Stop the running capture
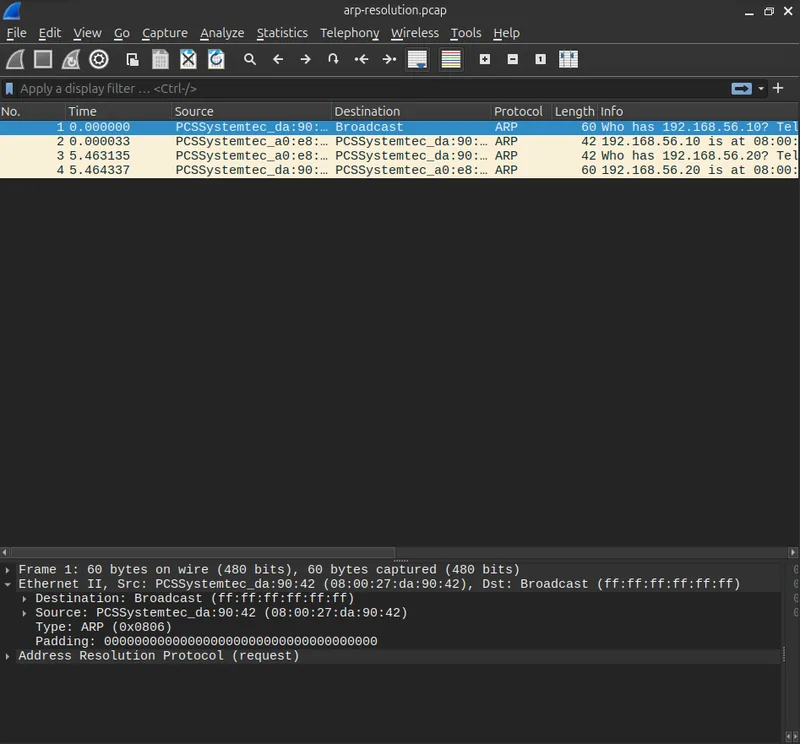 point(43,59)
